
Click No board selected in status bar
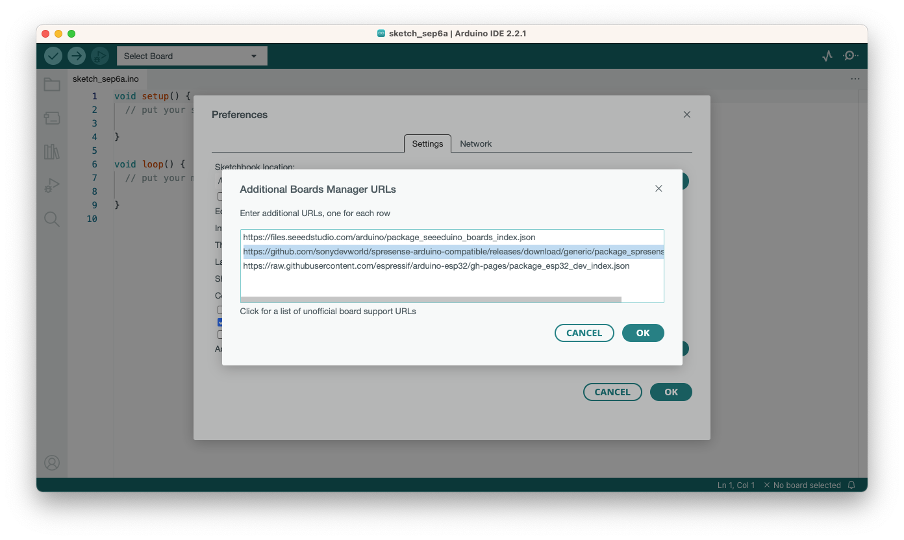[x=803, y=485]
